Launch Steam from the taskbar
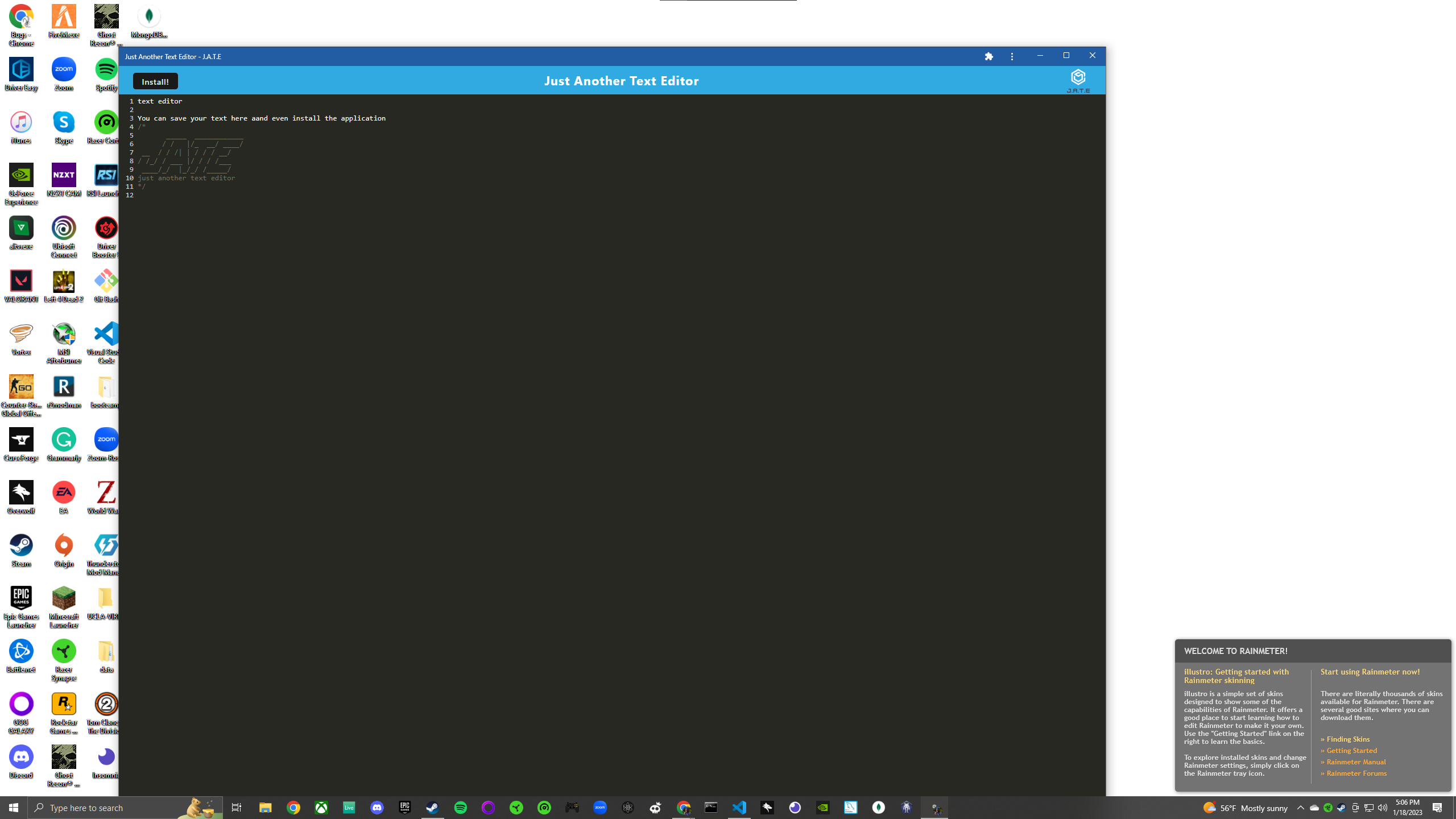This screenshot has width=1456, height=819. point(433,807)
